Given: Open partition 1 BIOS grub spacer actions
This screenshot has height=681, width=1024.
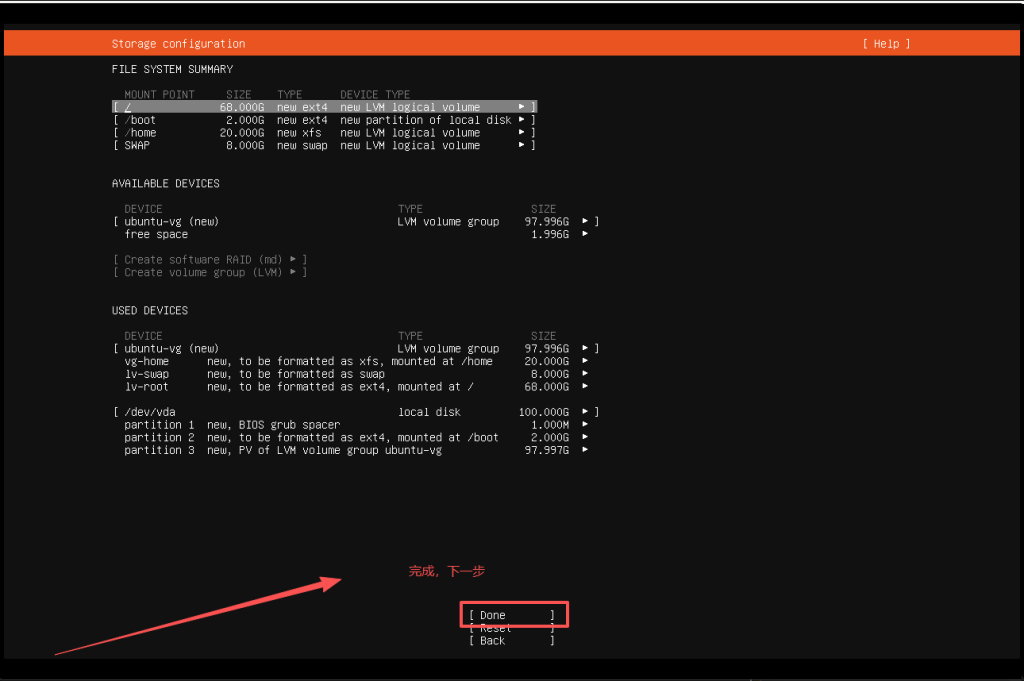Looking at the screenshot, I should tap(584, 424).
